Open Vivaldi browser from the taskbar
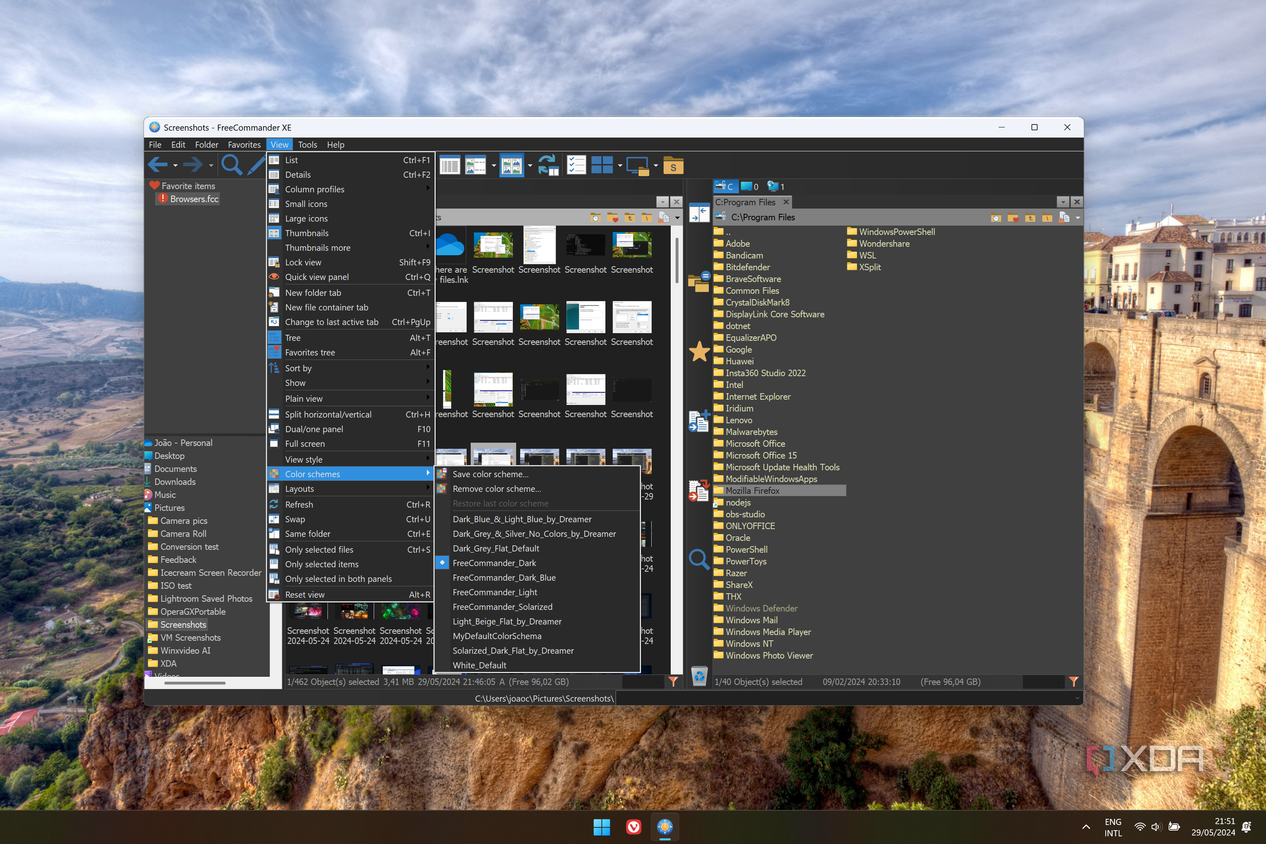 (x=633, y=827)
